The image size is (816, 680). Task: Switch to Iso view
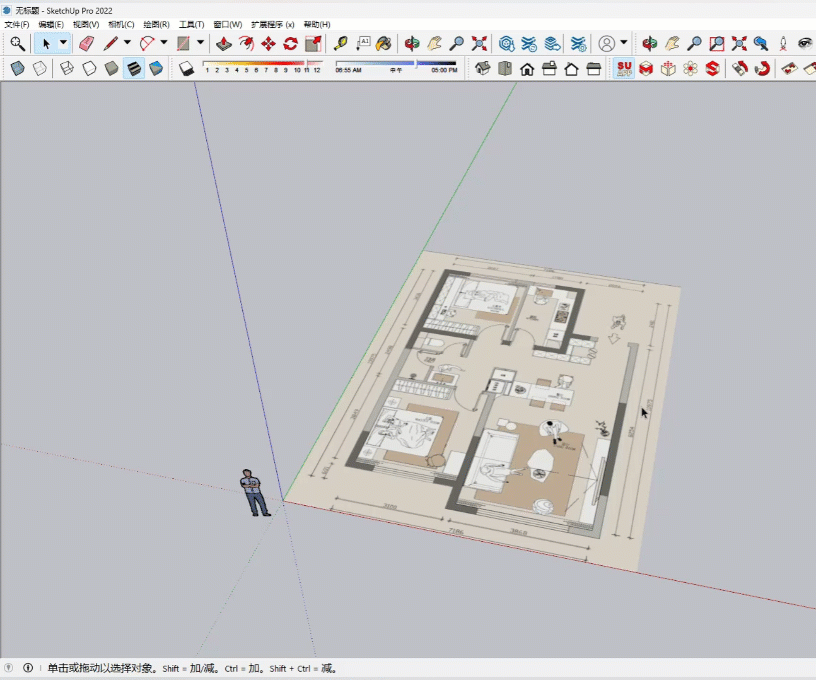tap(483, 69)
